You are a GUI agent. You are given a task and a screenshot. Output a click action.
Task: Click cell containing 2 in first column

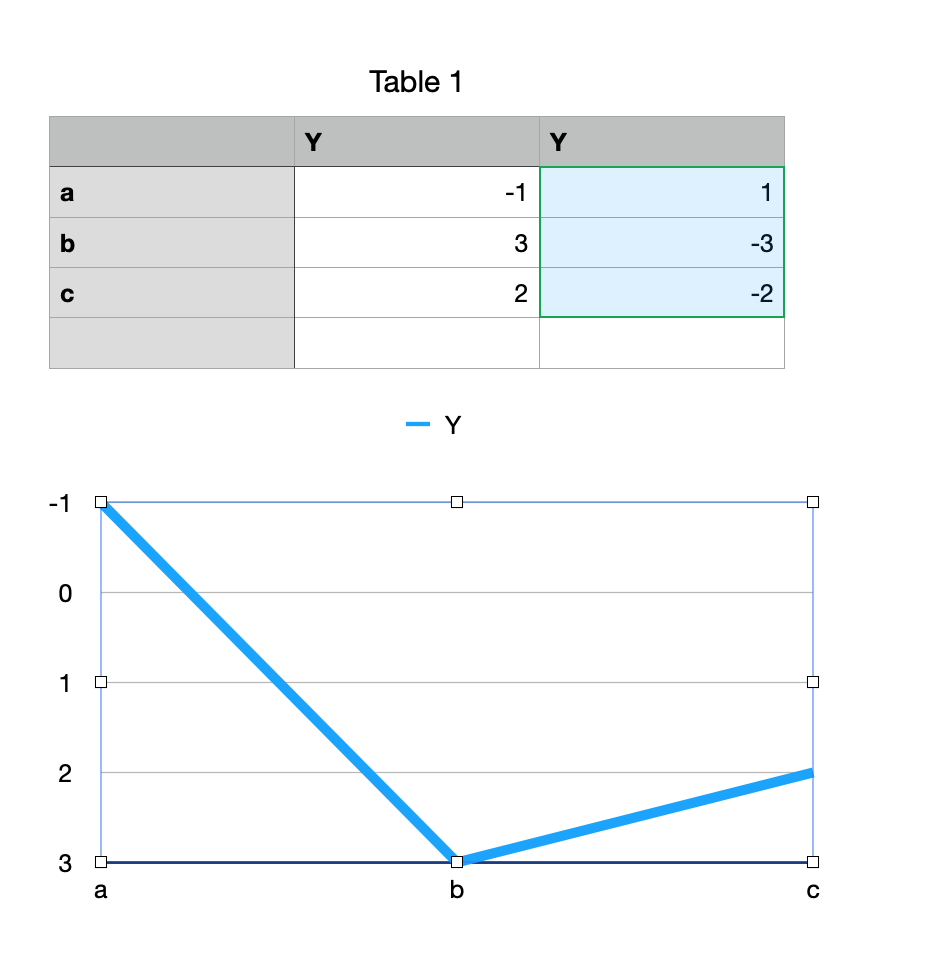pyautogui.click(x=417, y=293)
